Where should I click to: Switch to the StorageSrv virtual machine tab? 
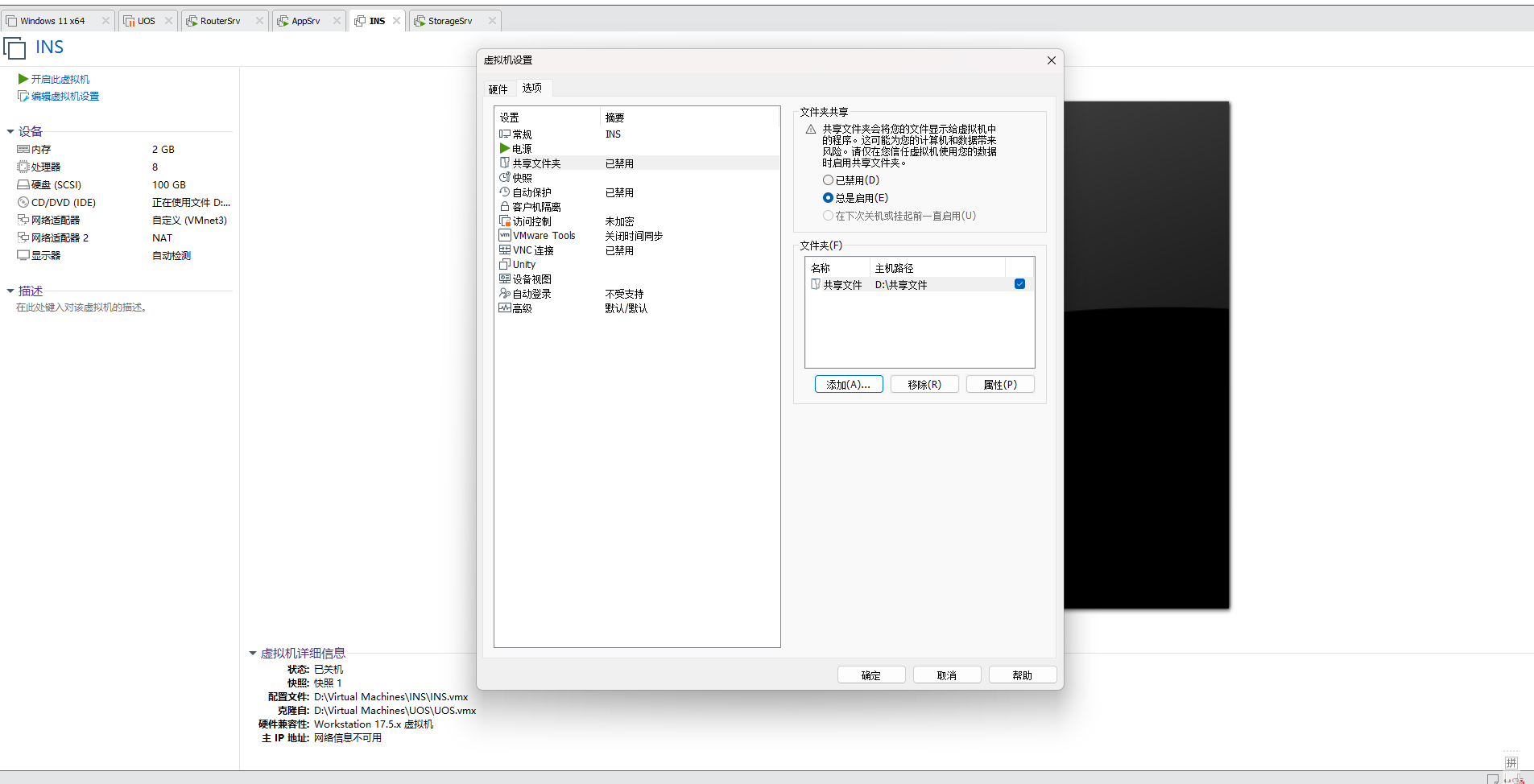click(450, 20)
